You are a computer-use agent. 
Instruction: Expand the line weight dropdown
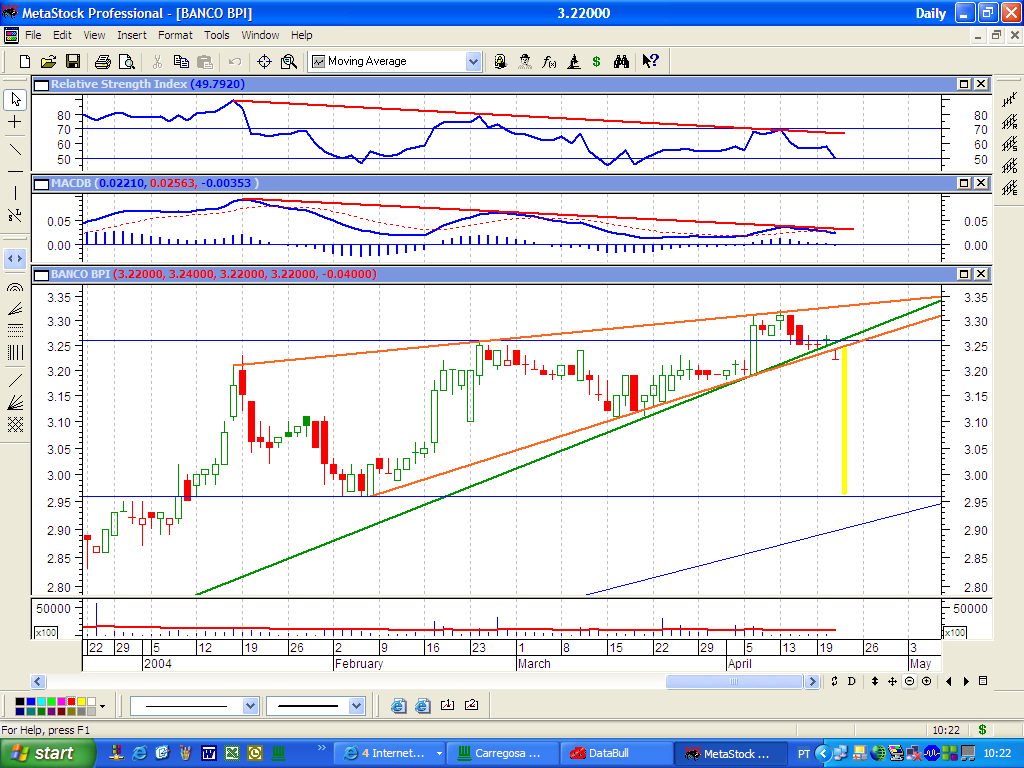pyautogui.click(x=356, y=706)
